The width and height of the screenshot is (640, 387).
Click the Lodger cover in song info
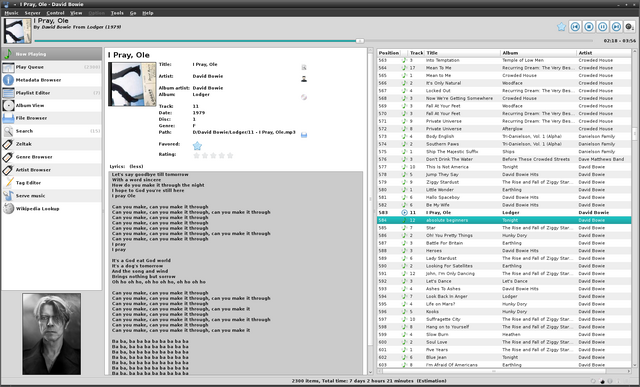pyautogui.click(x=132, y=84)
